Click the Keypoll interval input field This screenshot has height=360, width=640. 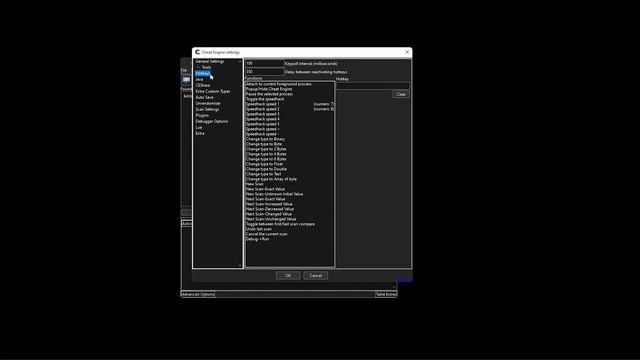click(x=264, y=63)
